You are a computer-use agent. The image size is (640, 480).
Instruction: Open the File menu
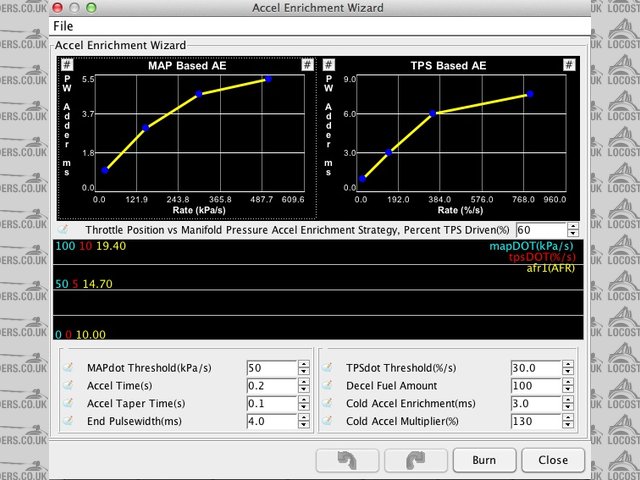63,26
